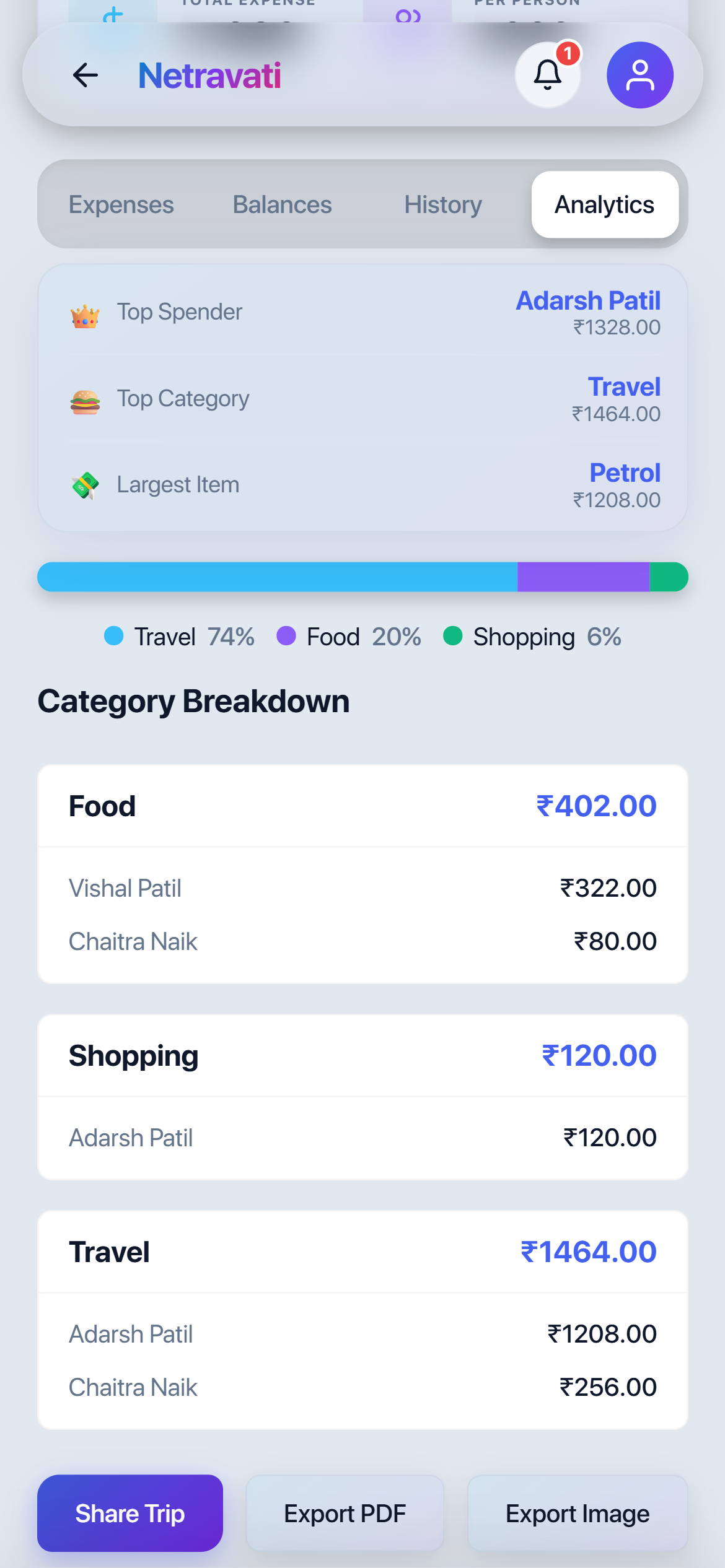Click the purple Food segment of the bar
Screen dimensions: 725x1568
click(584, 577)
